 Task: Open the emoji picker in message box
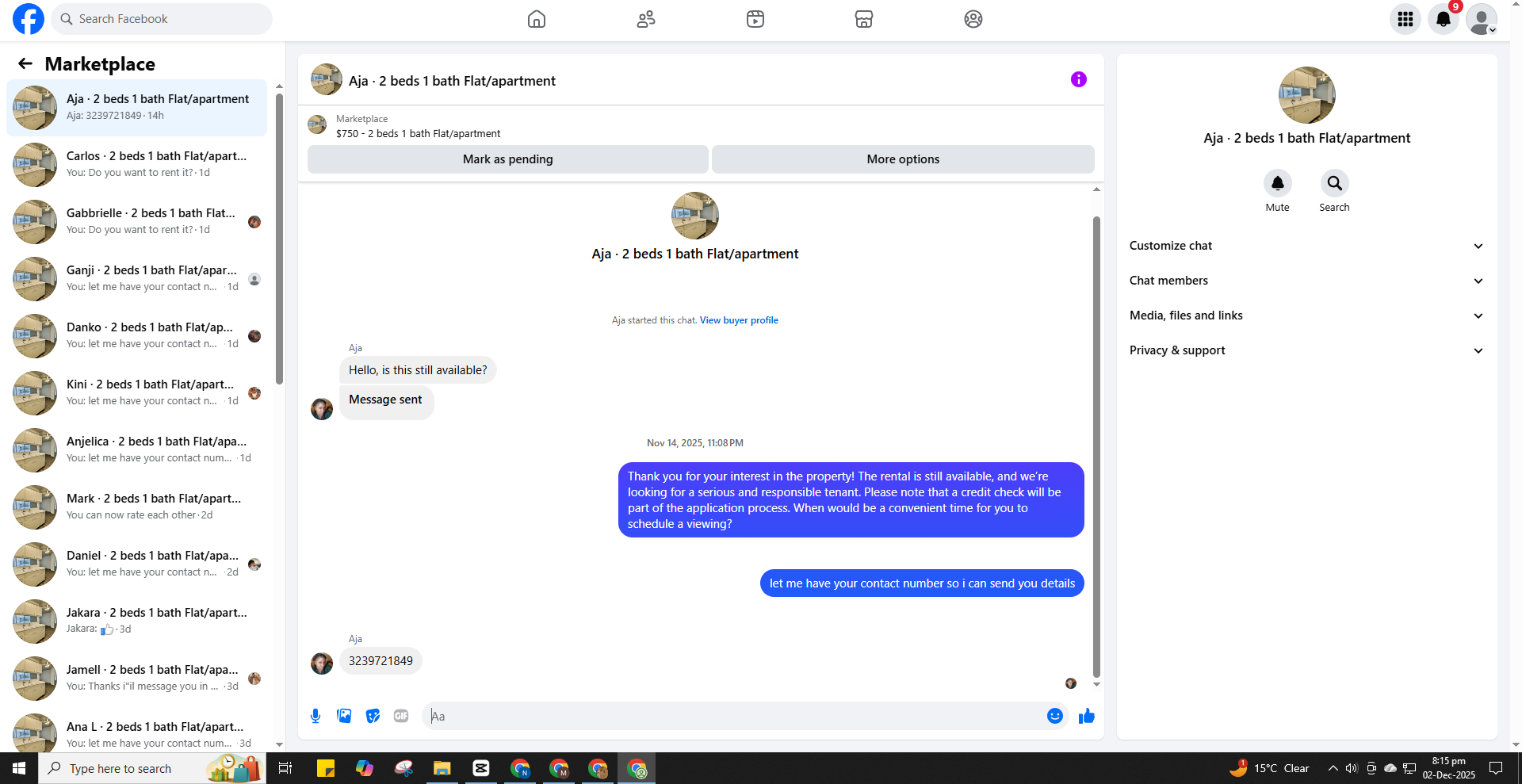[1055, 716]
